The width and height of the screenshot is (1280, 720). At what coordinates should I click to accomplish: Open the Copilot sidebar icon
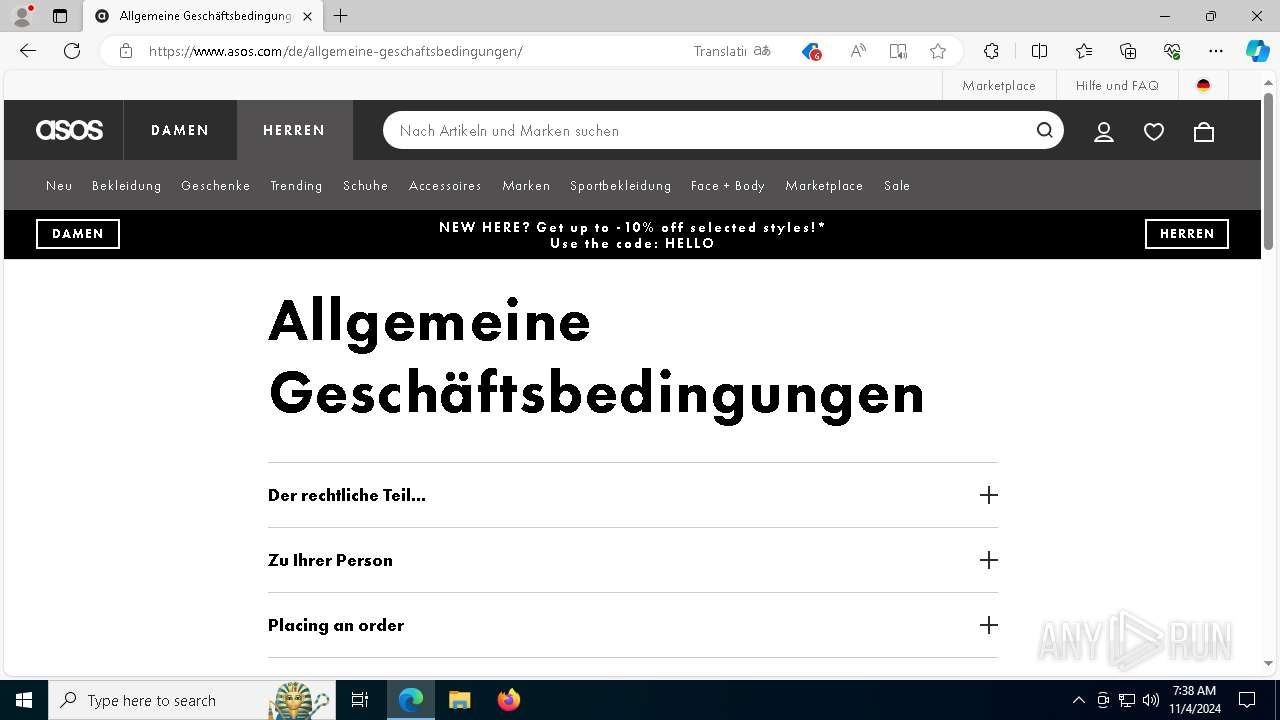1257,51
